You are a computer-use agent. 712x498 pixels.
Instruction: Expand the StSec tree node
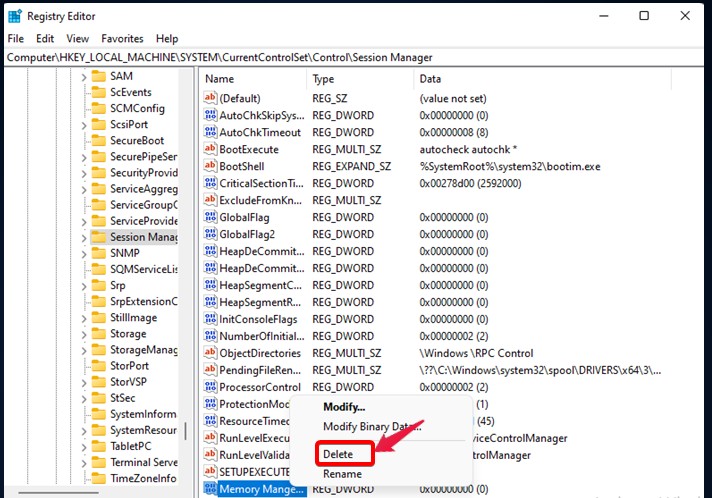pyautogui.click(x=83, y=398)
